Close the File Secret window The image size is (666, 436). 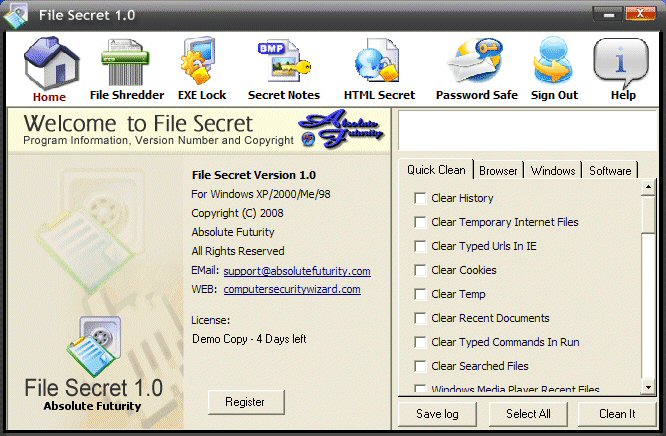641,14
